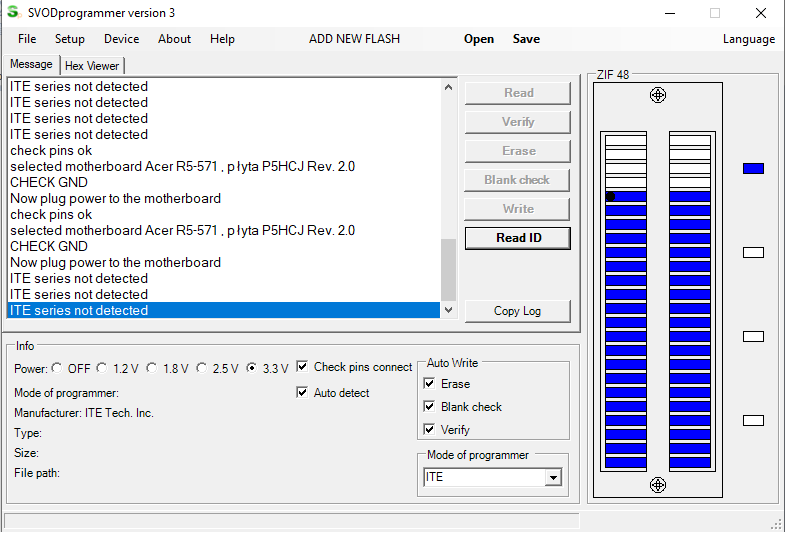The image size is (786, 533).
Task: Open the File menu
Action: click(x=27, y=39)
